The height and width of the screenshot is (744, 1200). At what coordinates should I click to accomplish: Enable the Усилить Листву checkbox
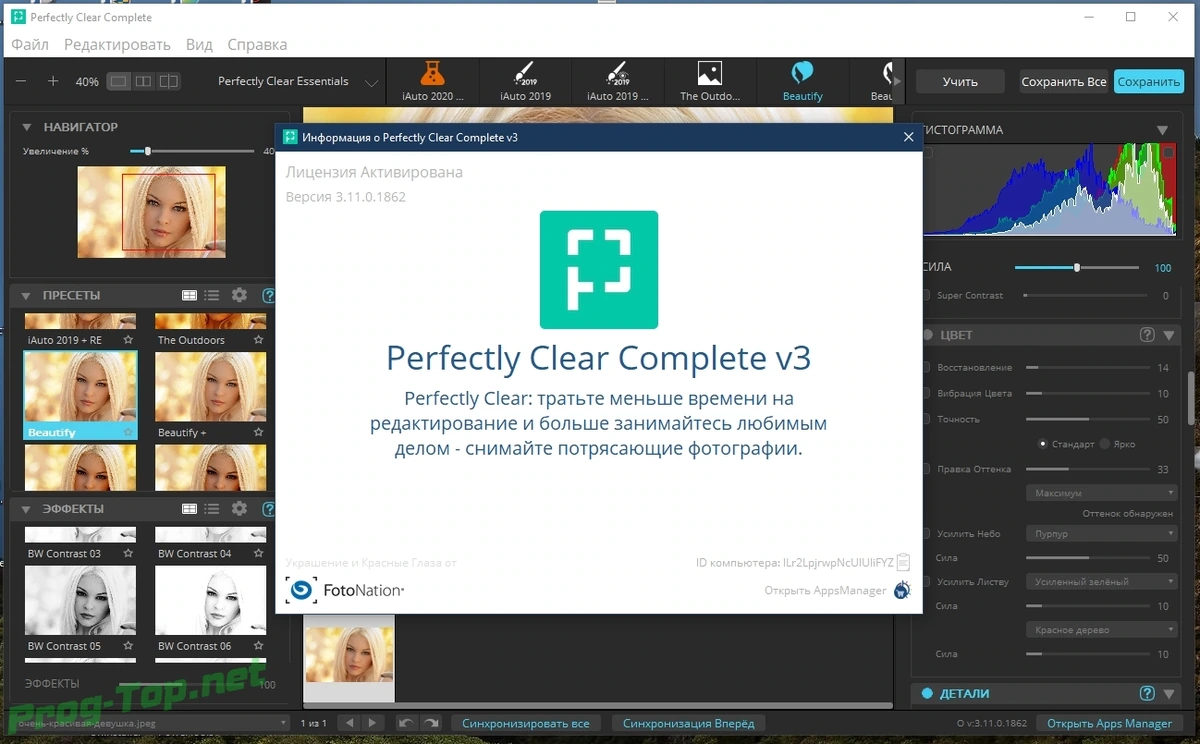(x=926, y=582)
